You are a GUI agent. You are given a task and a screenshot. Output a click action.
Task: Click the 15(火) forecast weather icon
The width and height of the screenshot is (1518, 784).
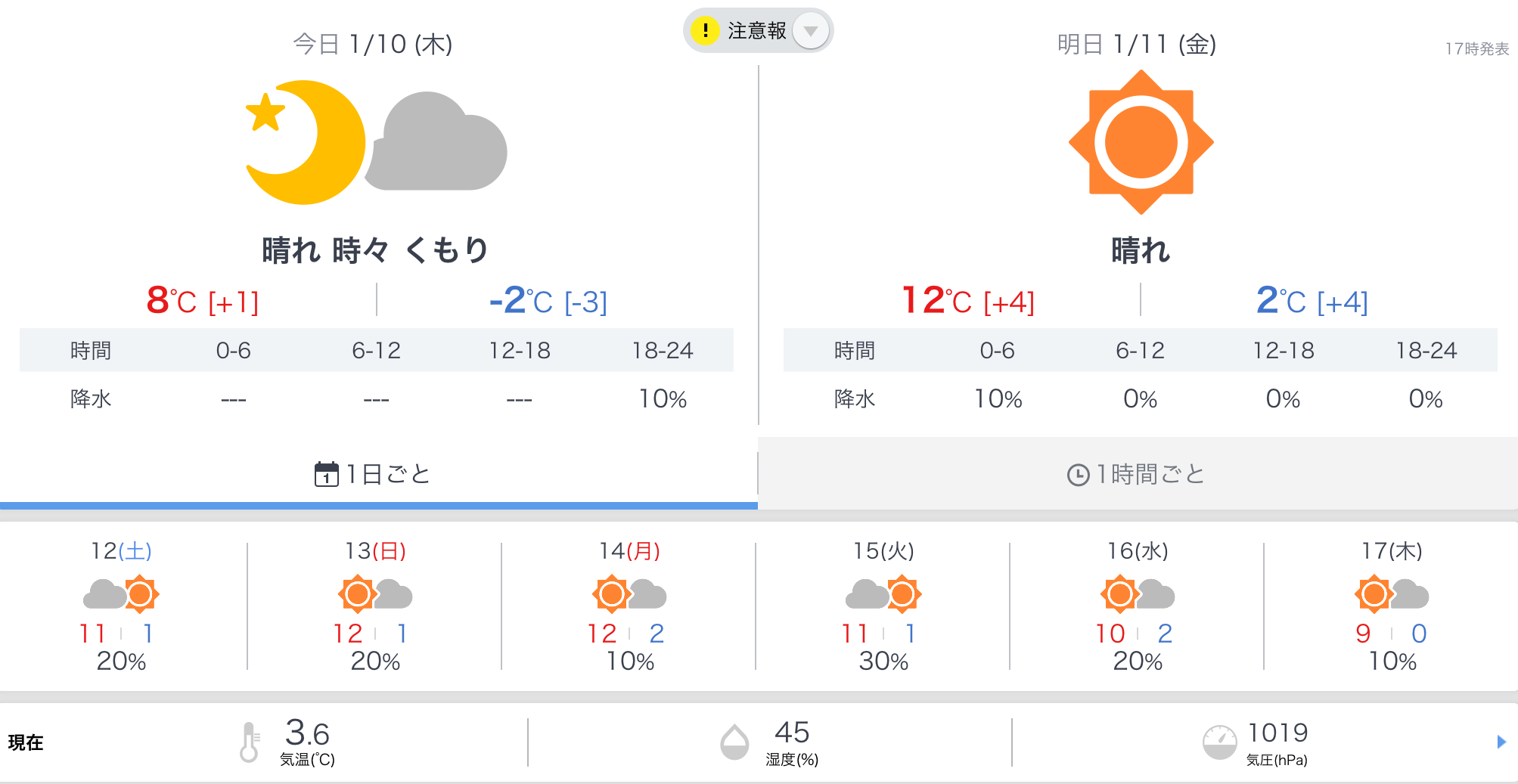883,594
